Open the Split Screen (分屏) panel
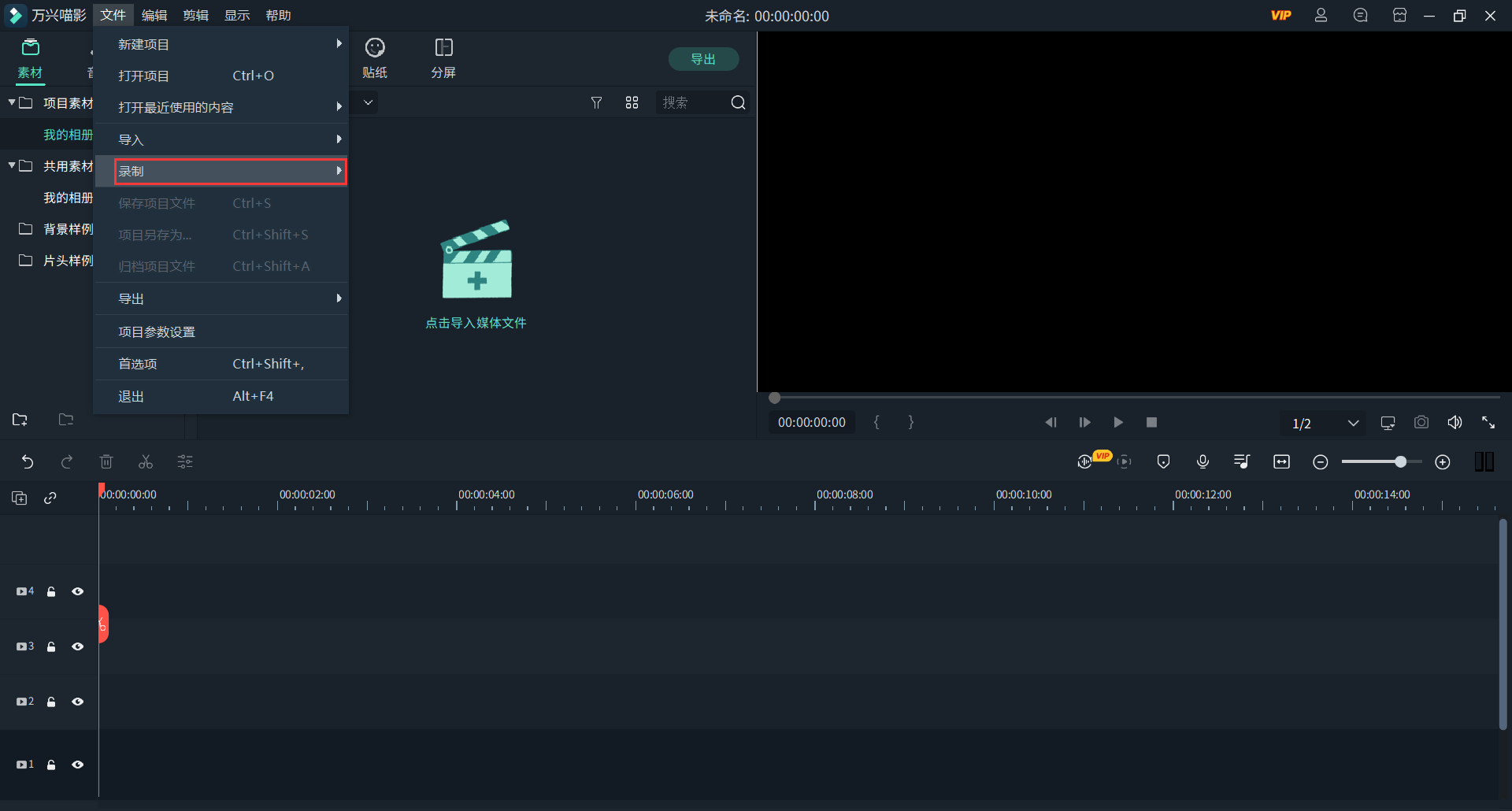The width and height of the screenshot is (1512, 811). coord(443,57)
